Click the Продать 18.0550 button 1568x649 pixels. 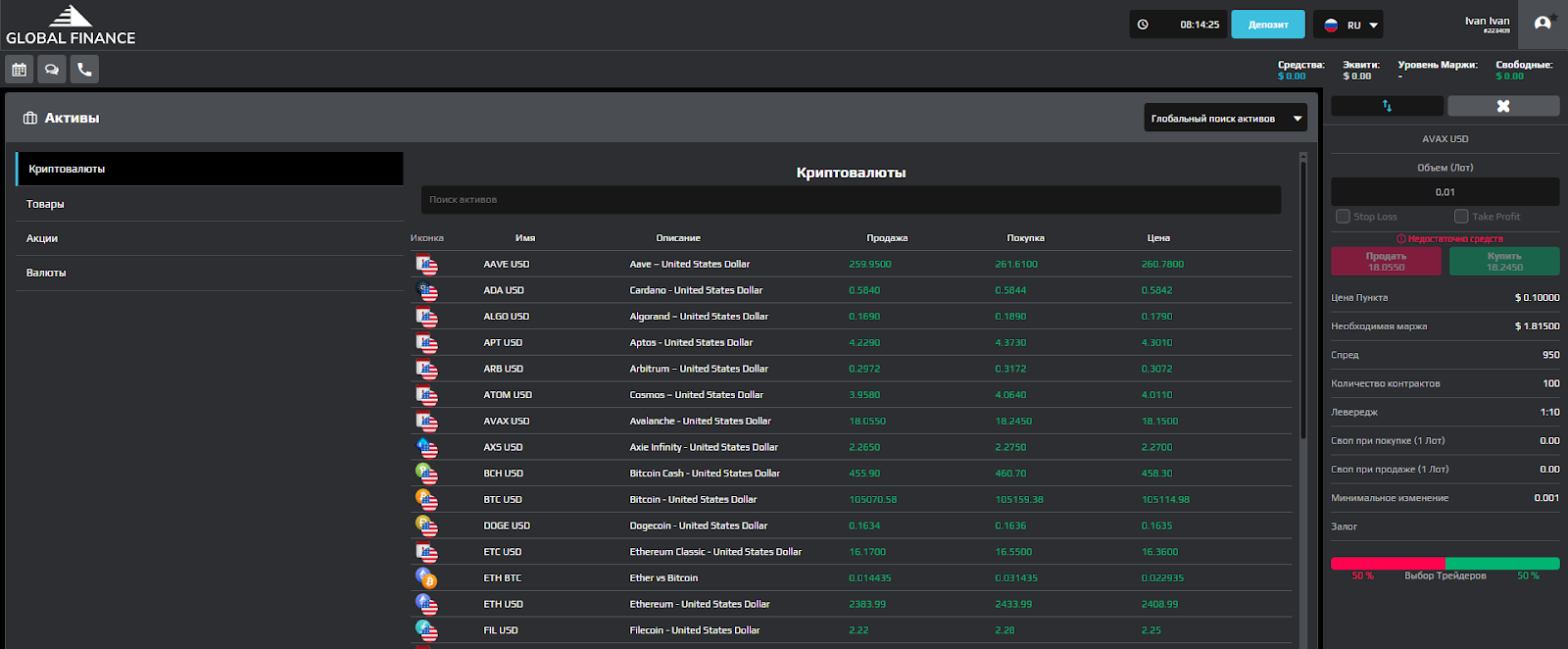pos(1386,261)
